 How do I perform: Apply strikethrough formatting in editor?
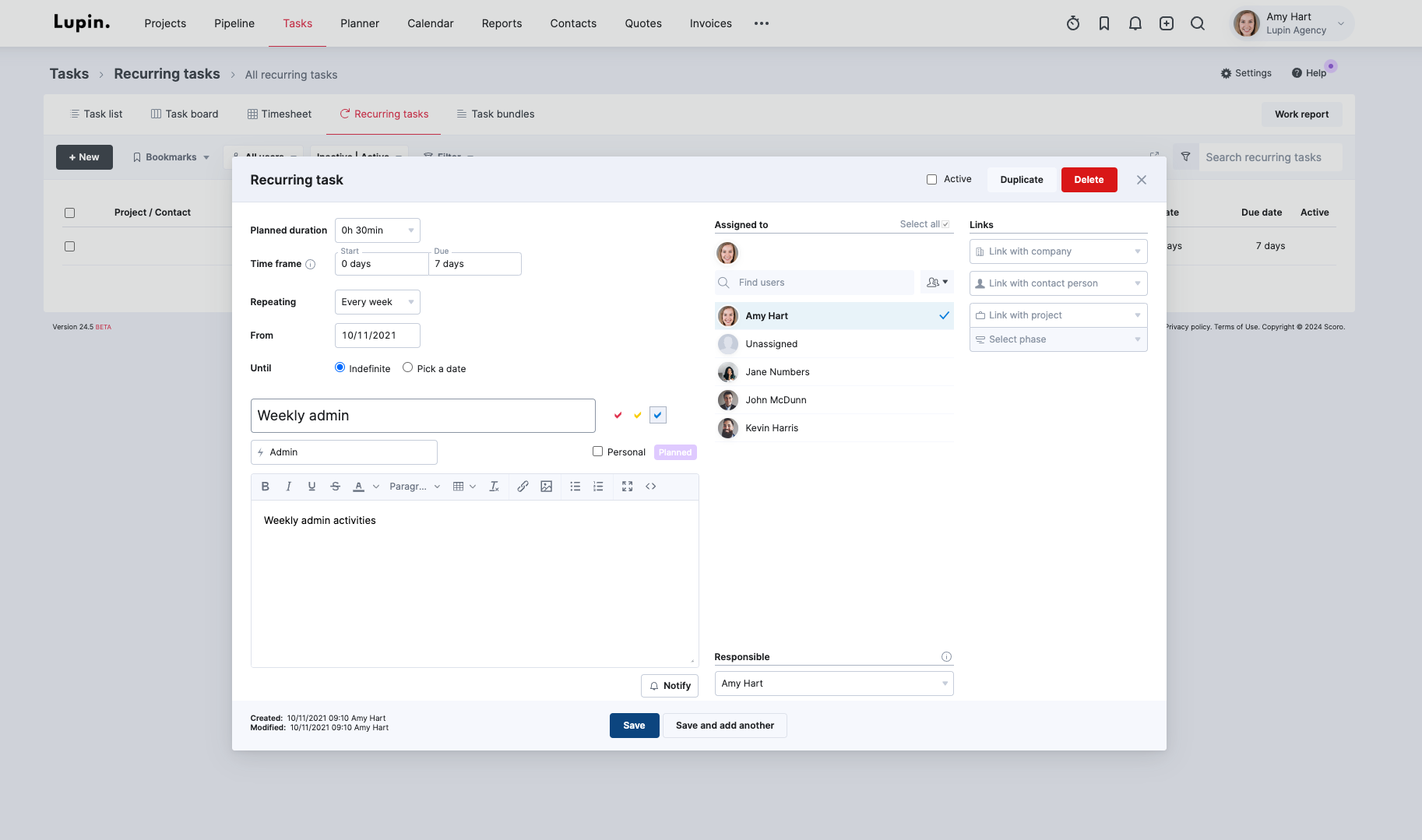[335, 487]
